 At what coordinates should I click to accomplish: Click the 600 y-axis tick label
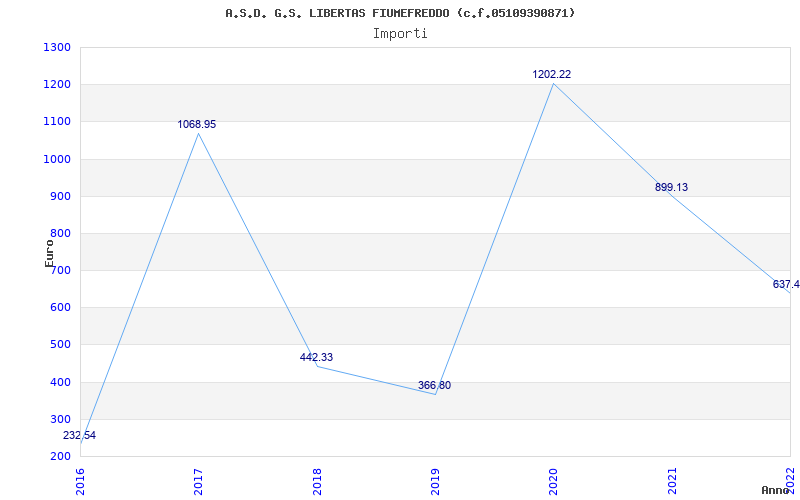coord(60,308)
